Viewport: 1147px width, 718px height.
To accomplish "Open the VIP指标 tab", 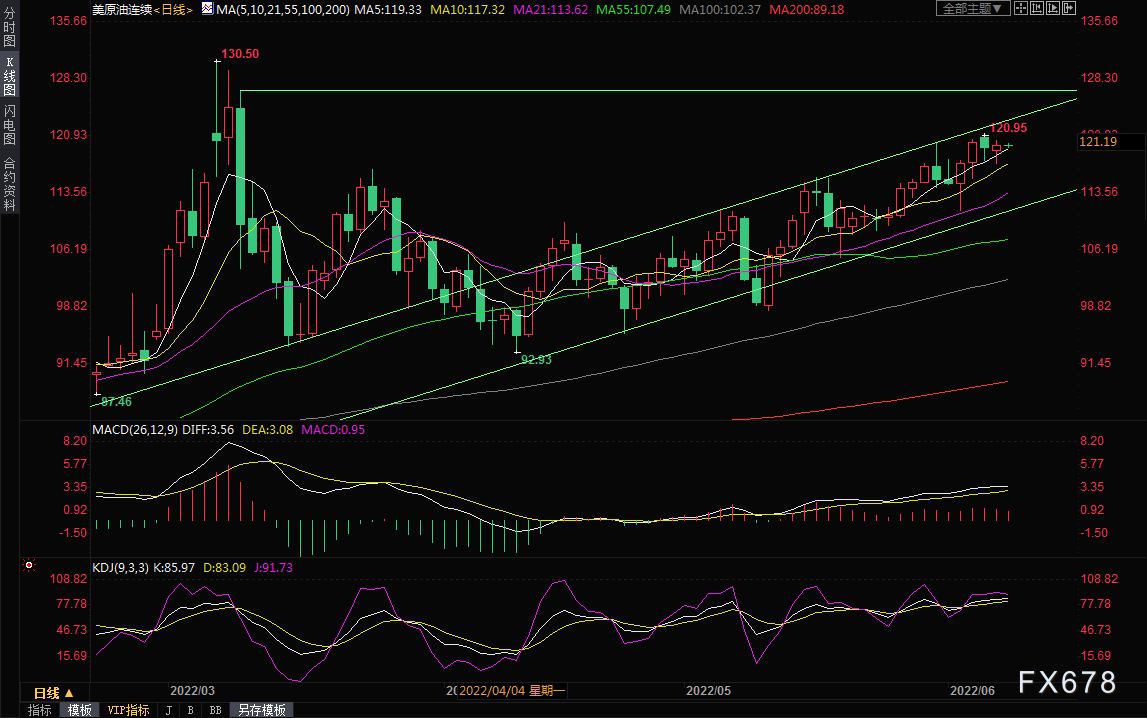I will tap(128, 710).
